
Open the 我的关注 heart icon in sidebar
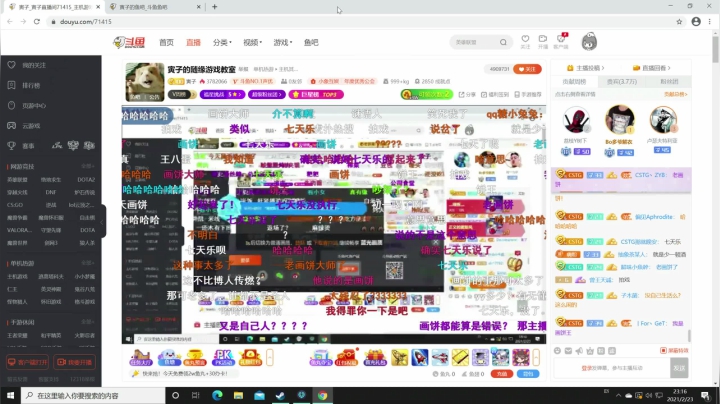11,65
